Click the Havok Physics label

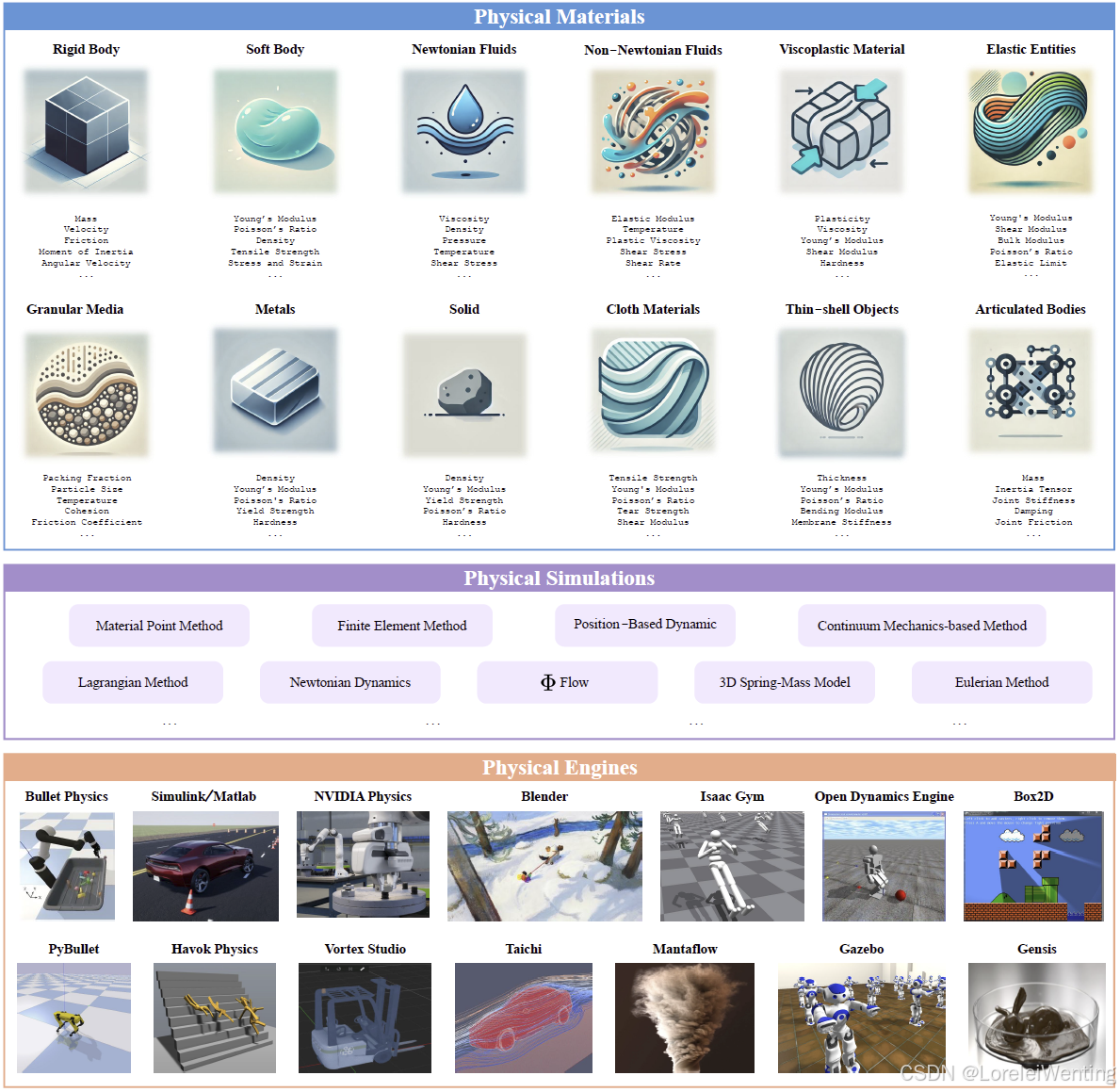(214, 949)
